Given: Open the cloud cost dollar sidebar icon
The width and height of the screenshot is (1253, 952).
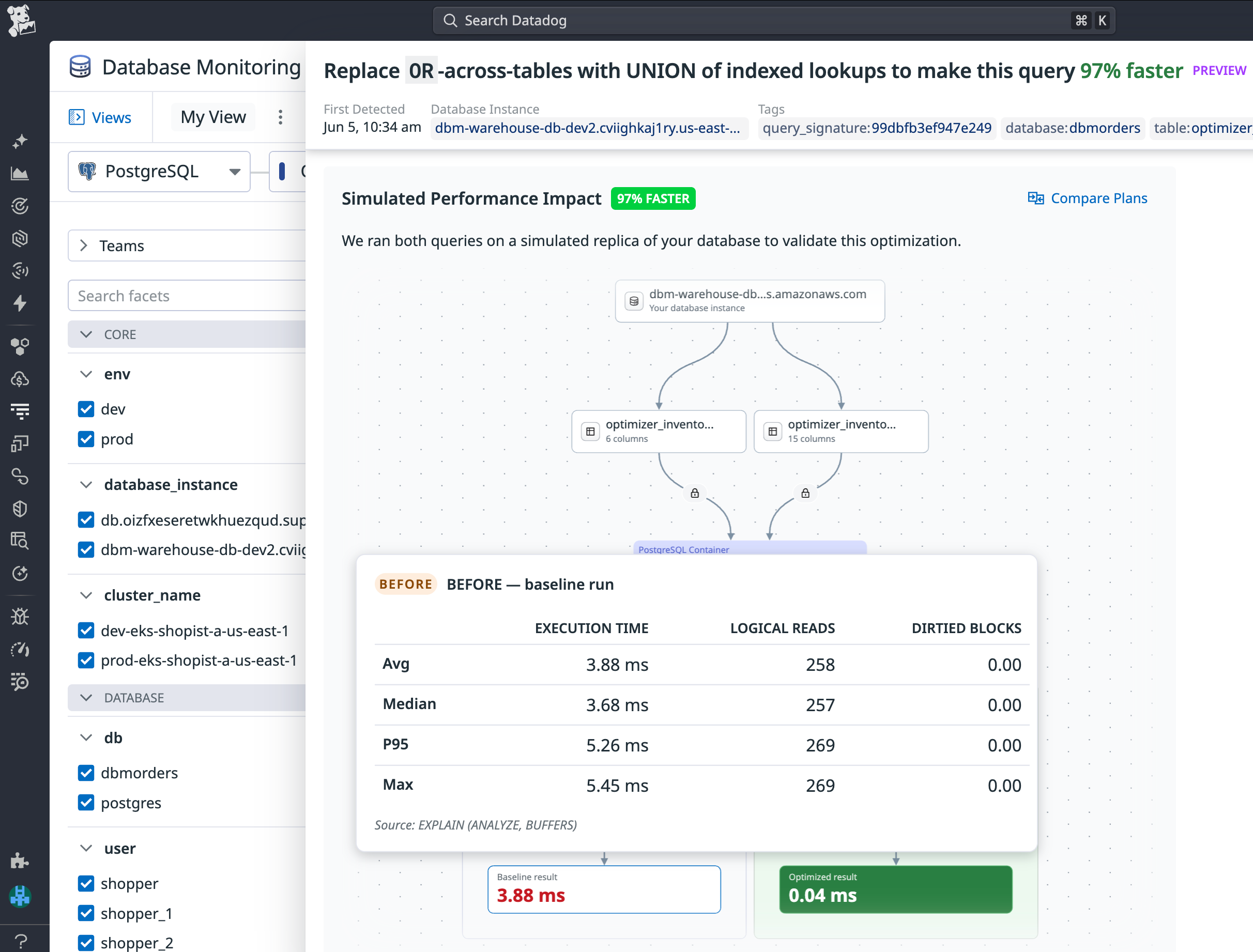Looking at the screenshot, I should pos(20,378).
